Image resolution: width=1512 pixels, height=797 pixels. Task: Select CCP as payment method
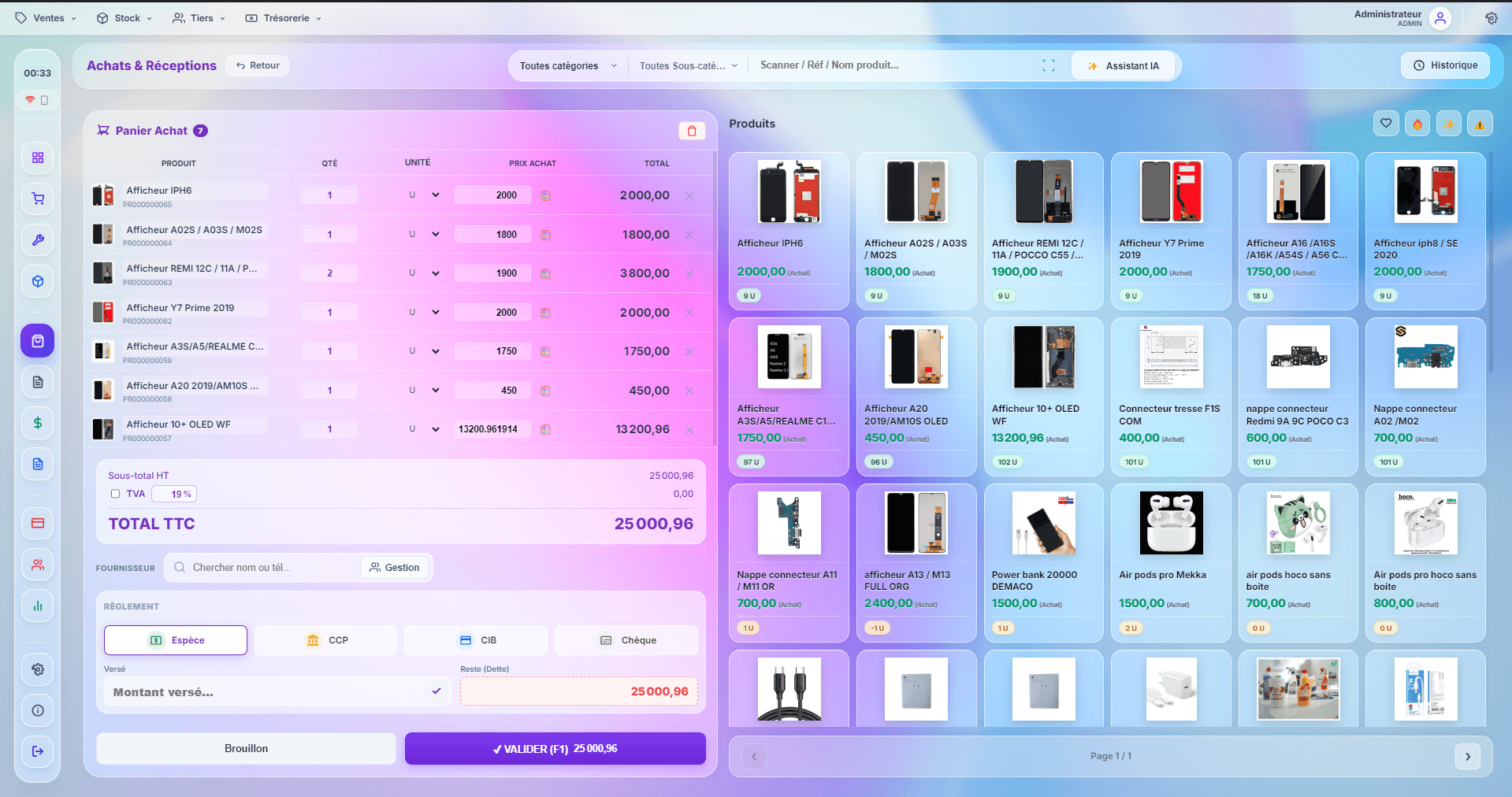coord(325,640)
